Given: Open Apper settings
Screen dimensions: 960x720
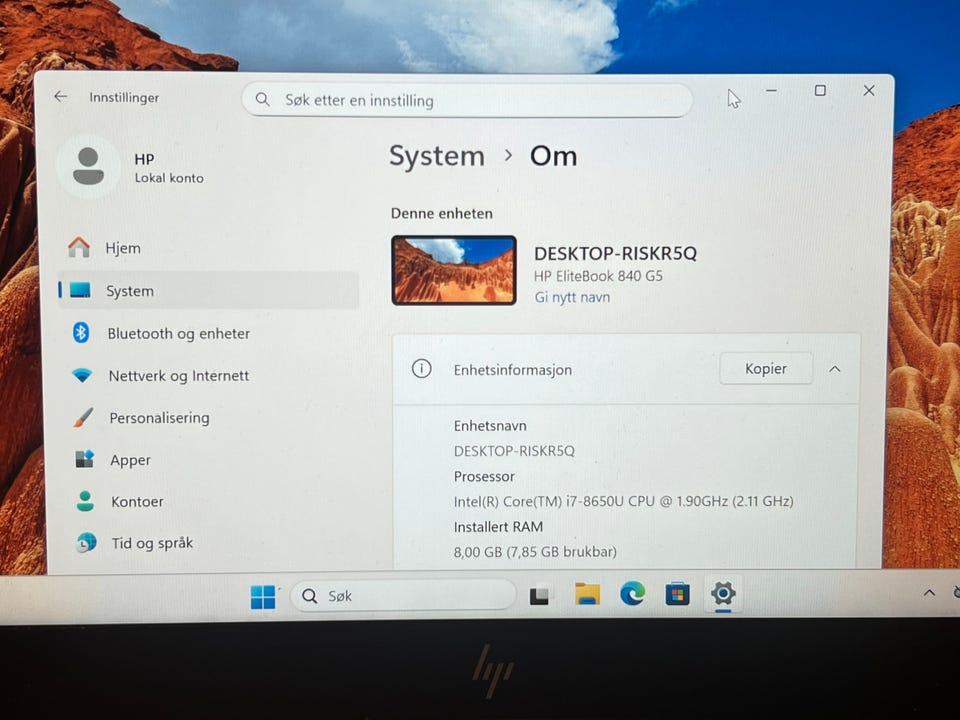Looking at the screenshot, I should point(208,459).
